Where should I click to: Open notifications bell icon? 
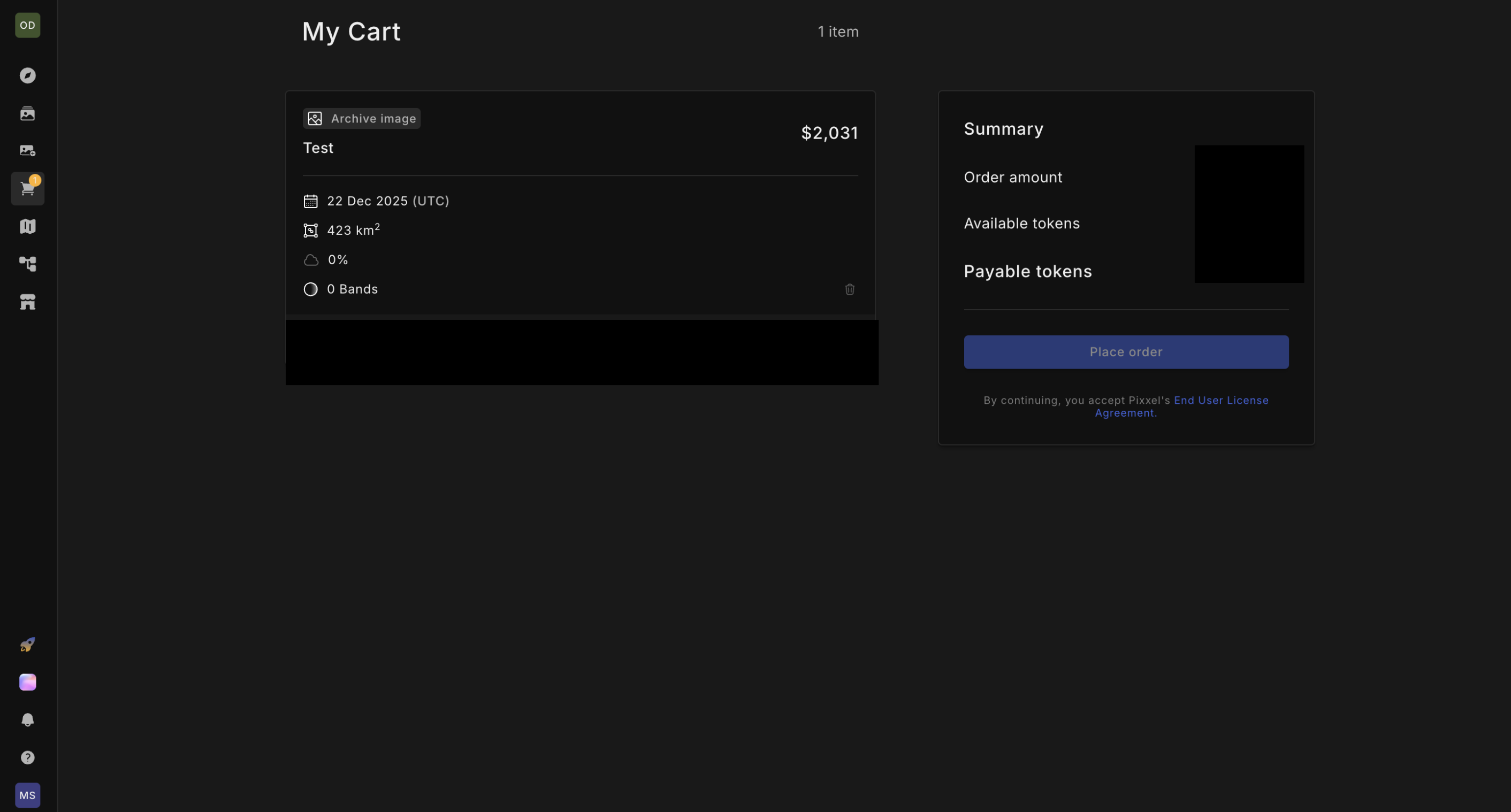tap(28, 720)
